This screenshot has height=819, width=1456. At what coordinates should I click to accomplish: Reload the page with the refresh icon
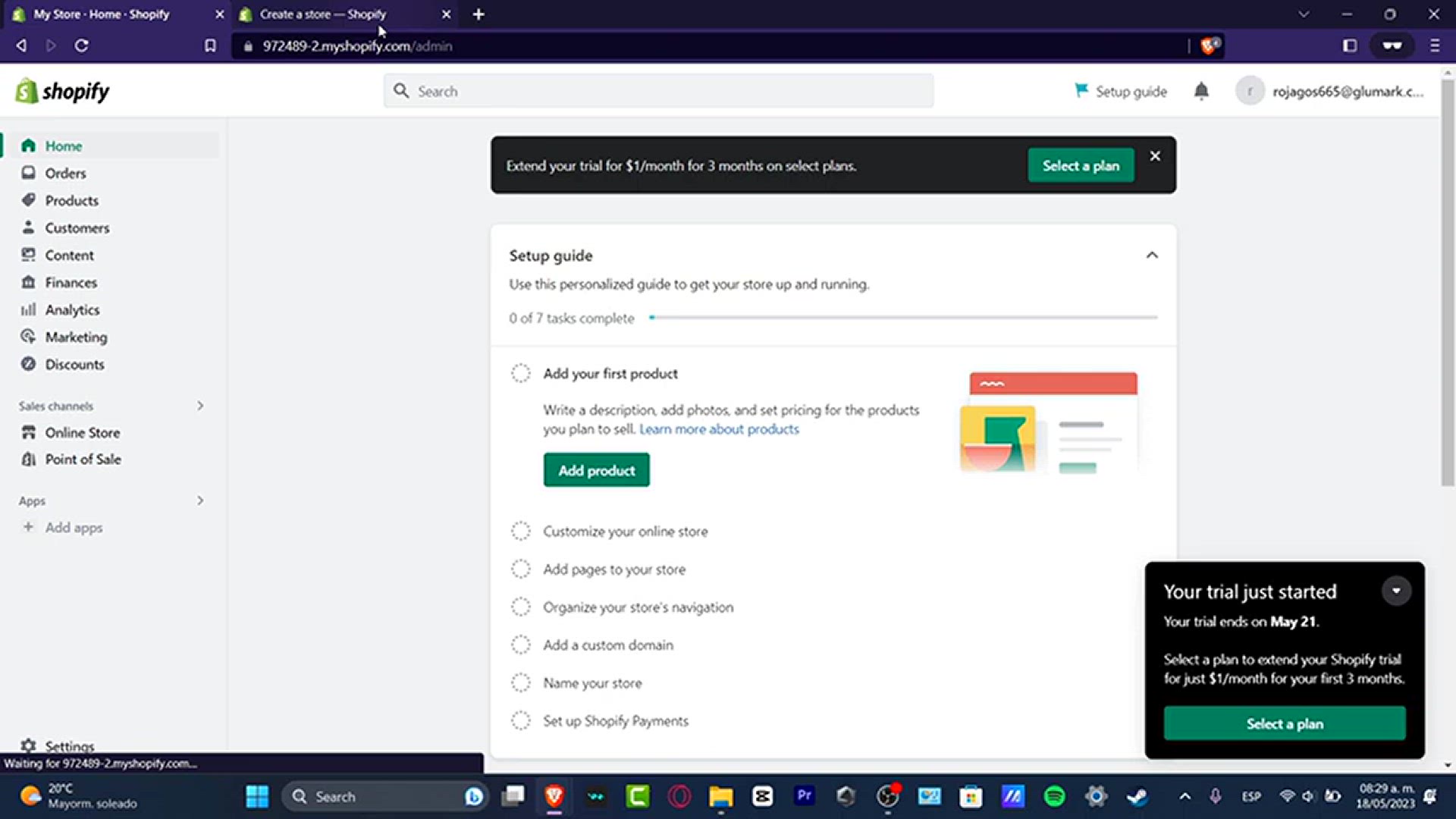(81, 45)
